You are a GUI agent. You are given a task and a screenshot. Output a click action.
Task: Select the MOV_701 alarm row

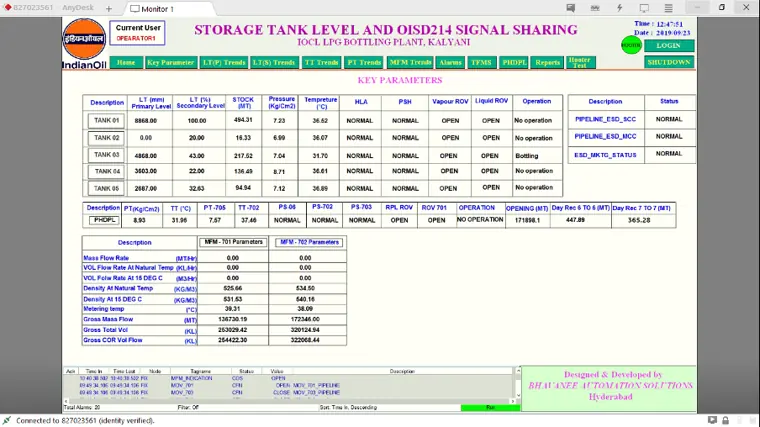pos(288,385)
